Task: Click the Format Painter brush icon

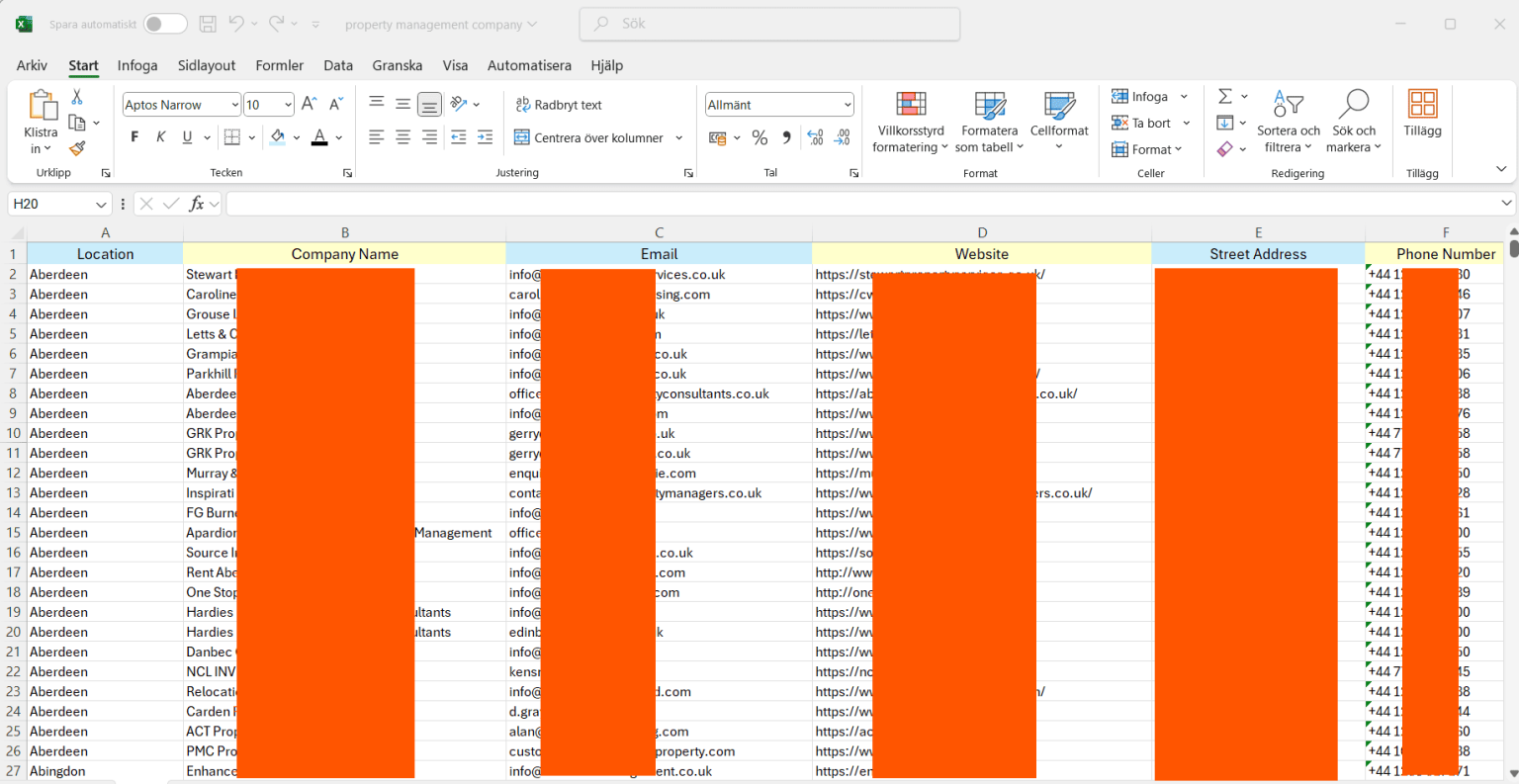Action: [x=77, y=148]
